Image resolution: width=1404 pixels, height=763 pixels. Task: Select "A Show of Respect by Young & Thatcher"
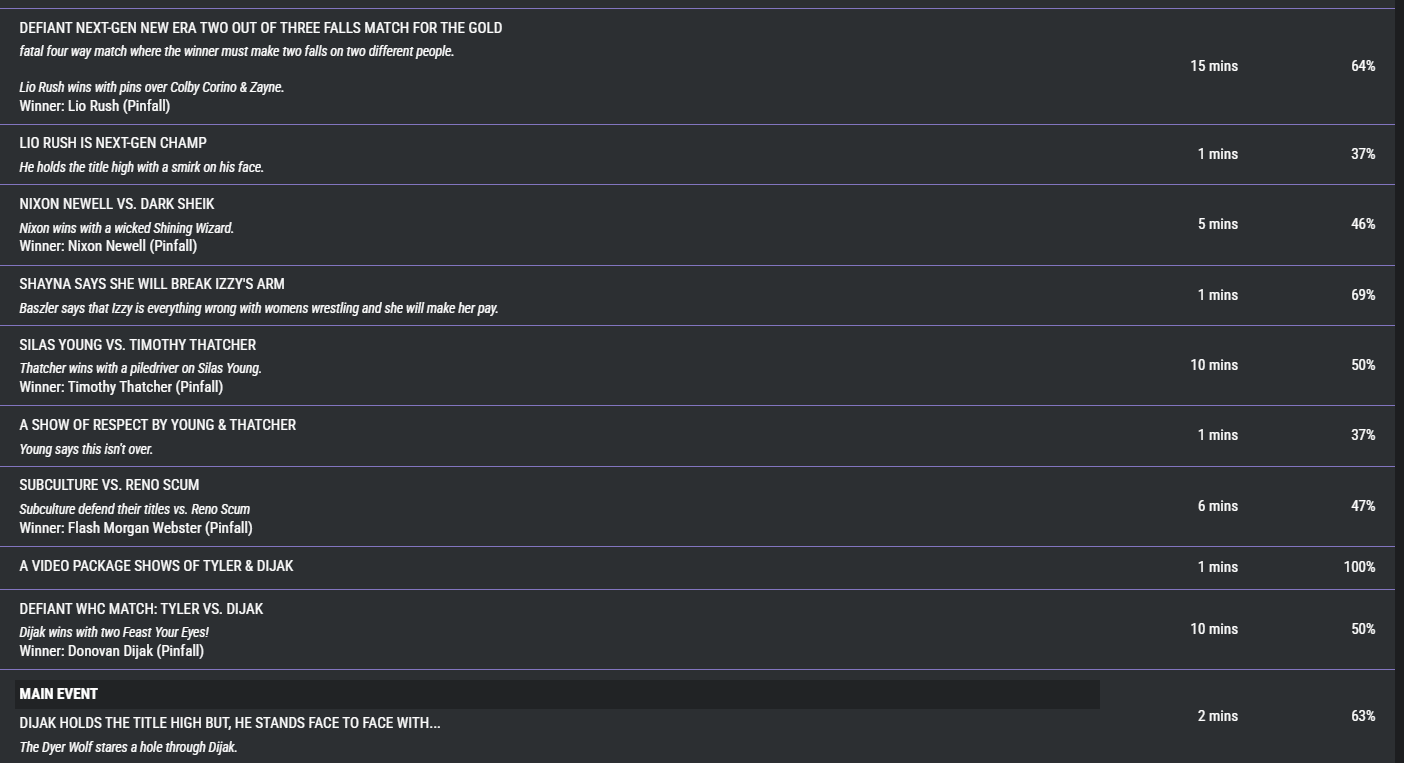click(157, 425)
